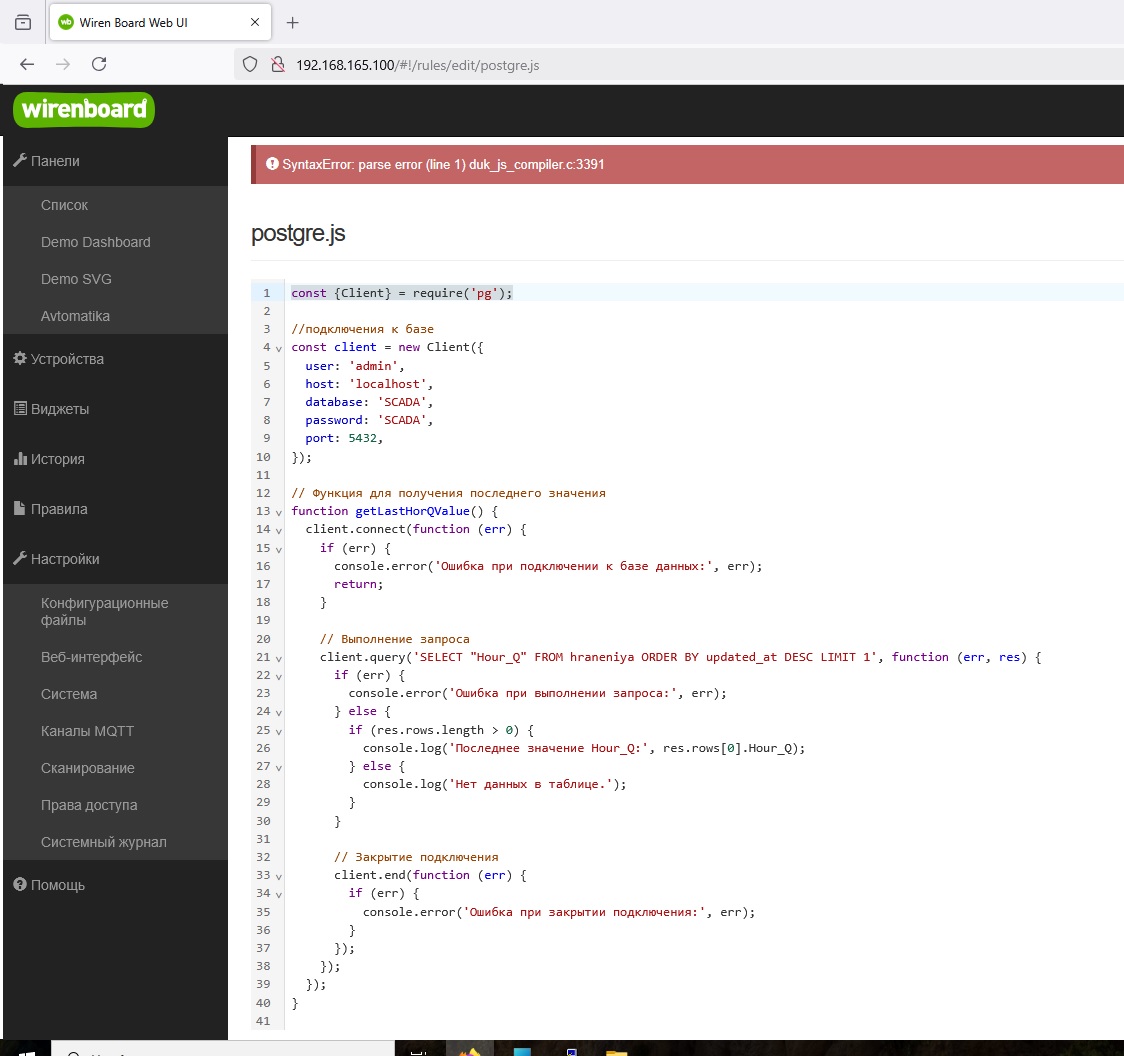Screen dimensions: 1124x1056
Task: Click the function getLastHorQValue() line
Action: [x=394, y=511]
